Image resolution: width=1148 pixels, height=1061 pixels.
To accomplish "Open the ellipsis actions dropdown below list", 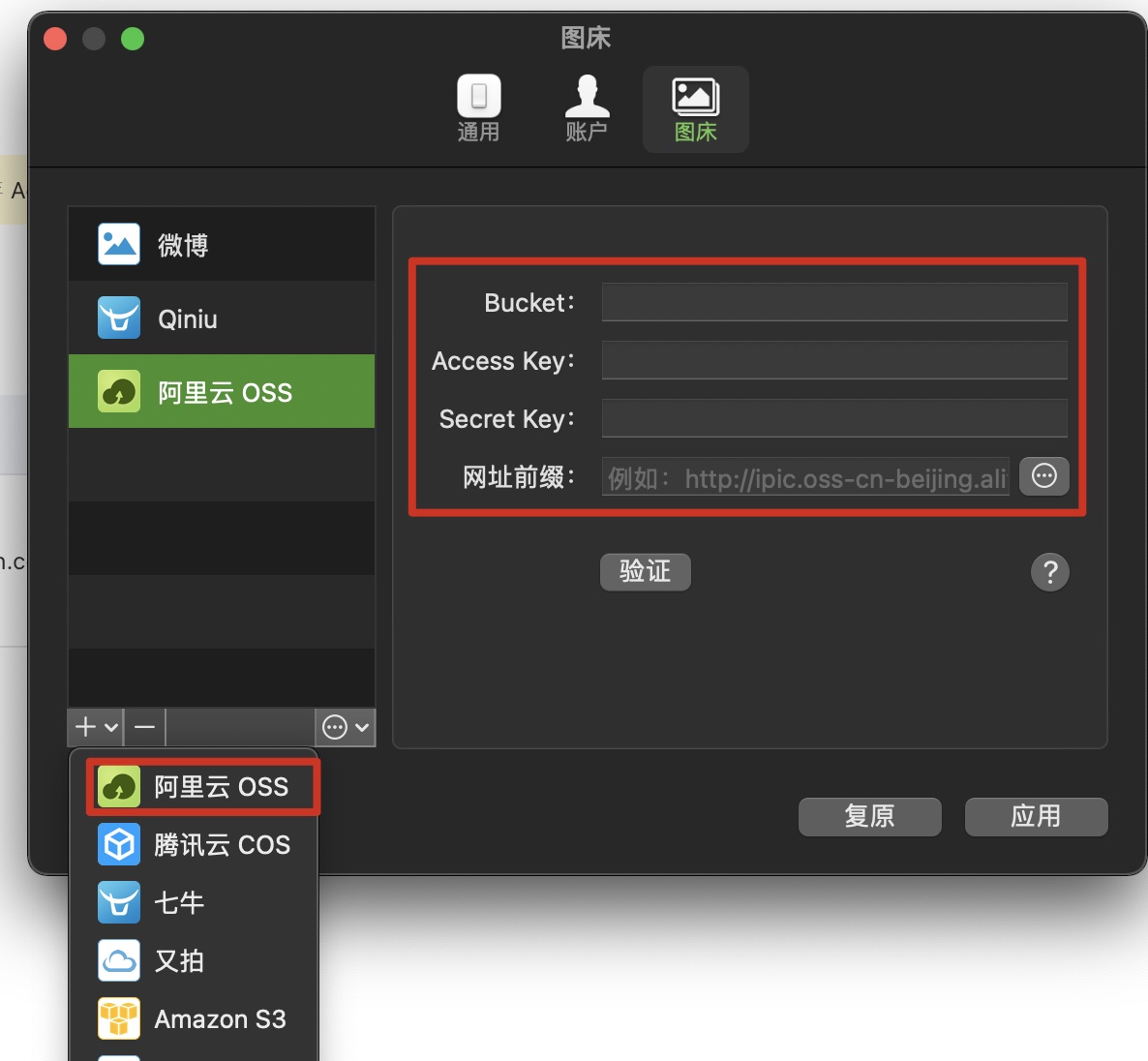I will pos(346,727).
